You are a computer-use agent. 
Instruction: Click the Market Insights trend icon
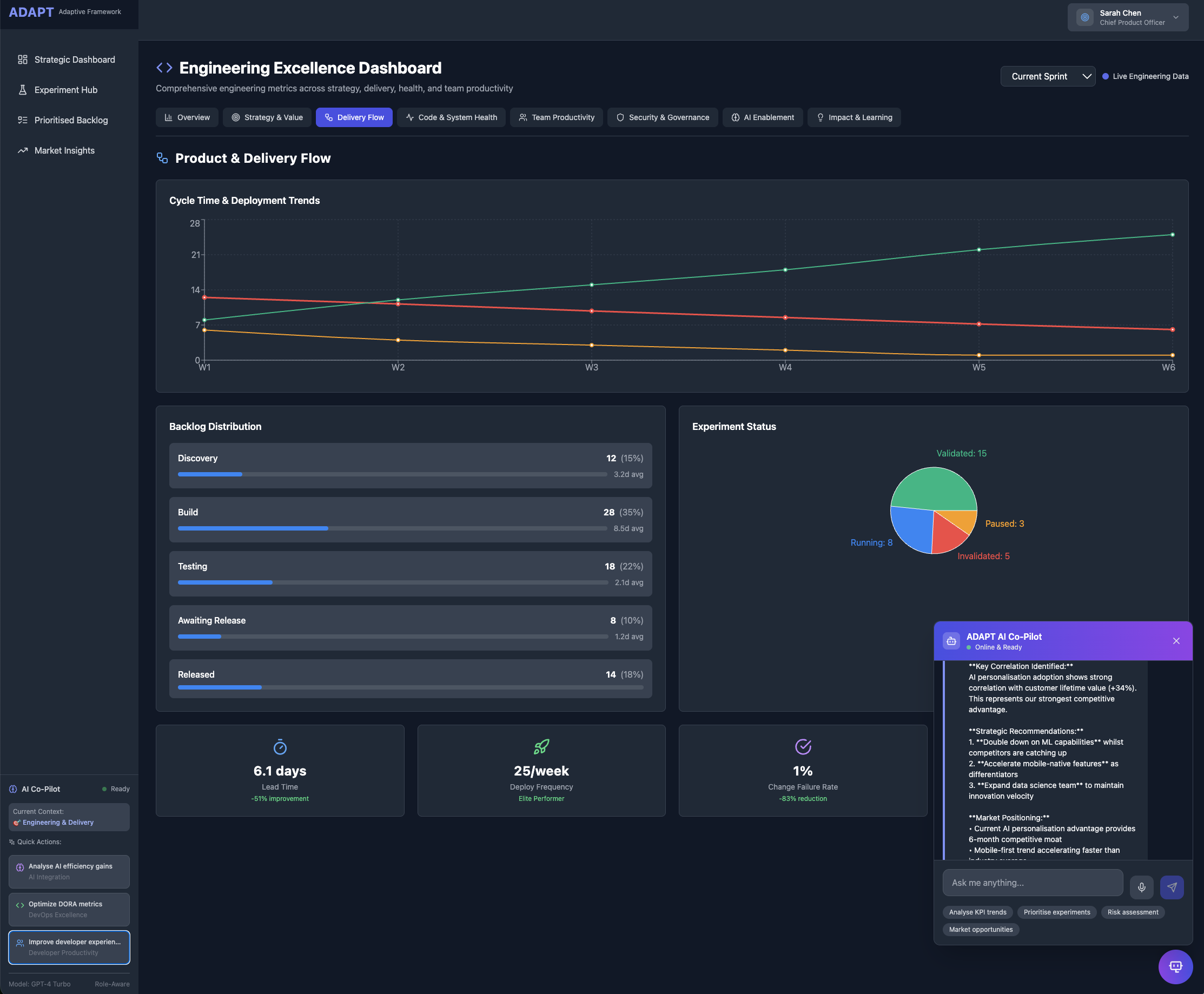click(x=23, y=150)
